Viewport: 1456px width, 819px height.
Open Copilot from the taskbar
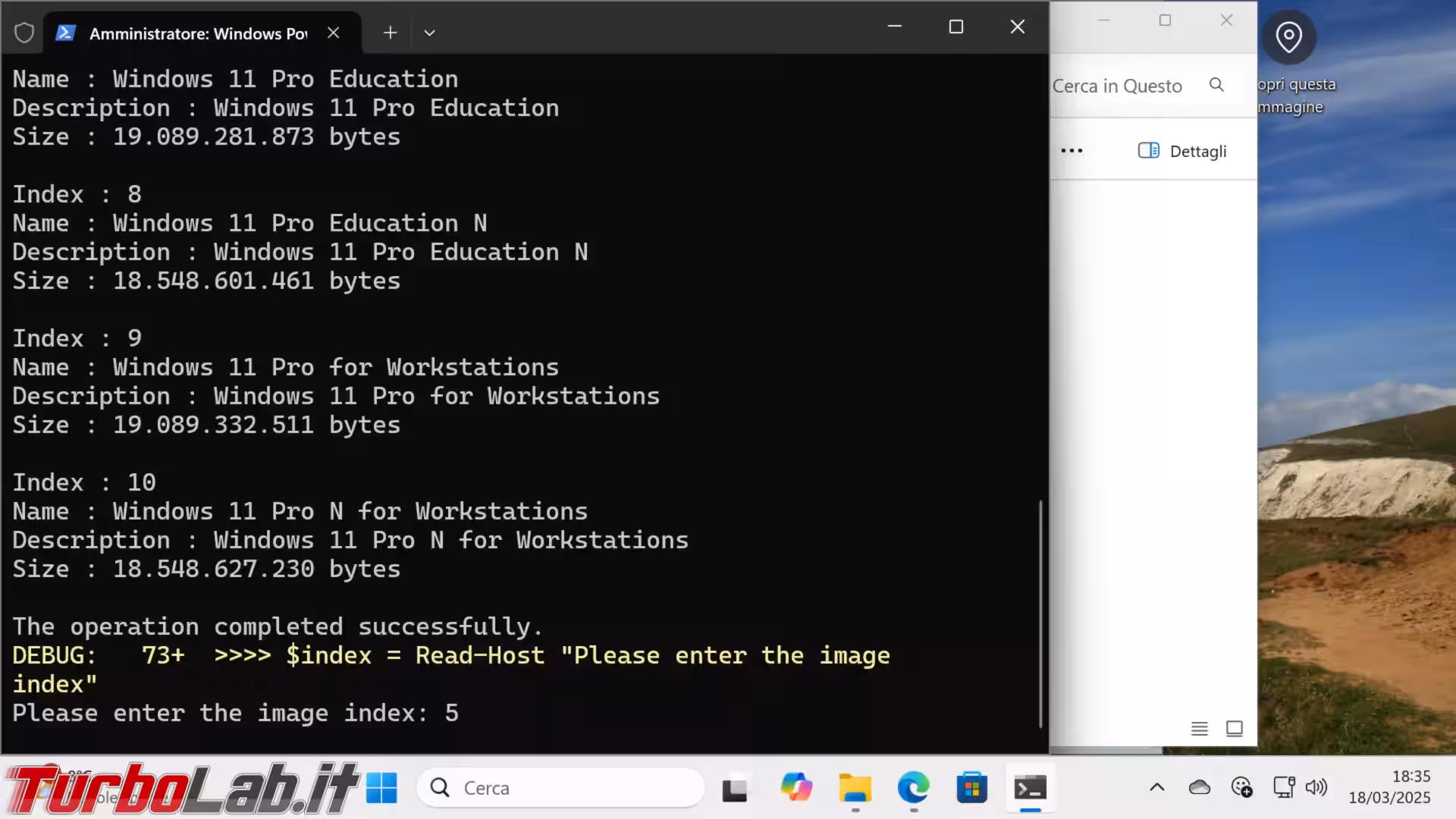pos(796,788)
